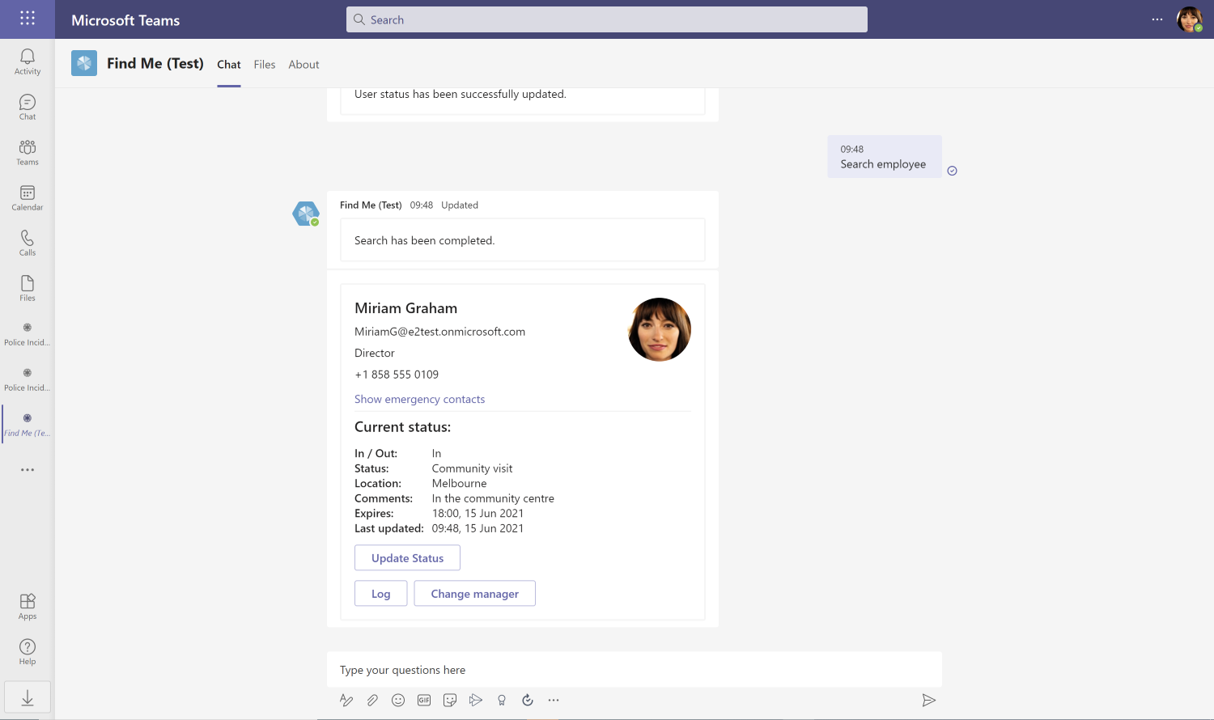Insert a GIF using the GIF icon
The width and height of the screenshot is (1214, 720).
coord(424,700)
